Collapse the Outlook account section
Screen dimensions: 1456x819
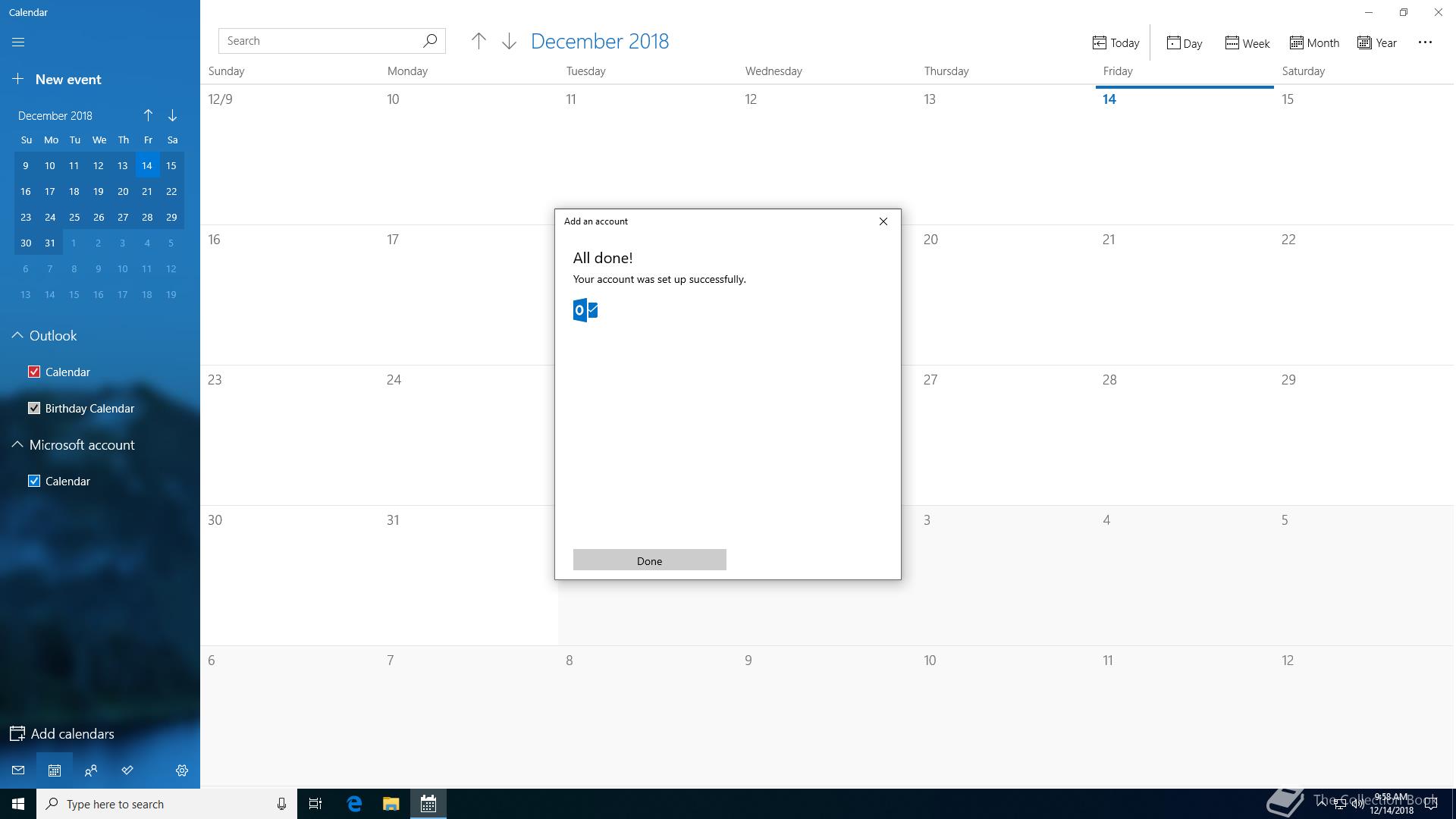pos(17,336)
